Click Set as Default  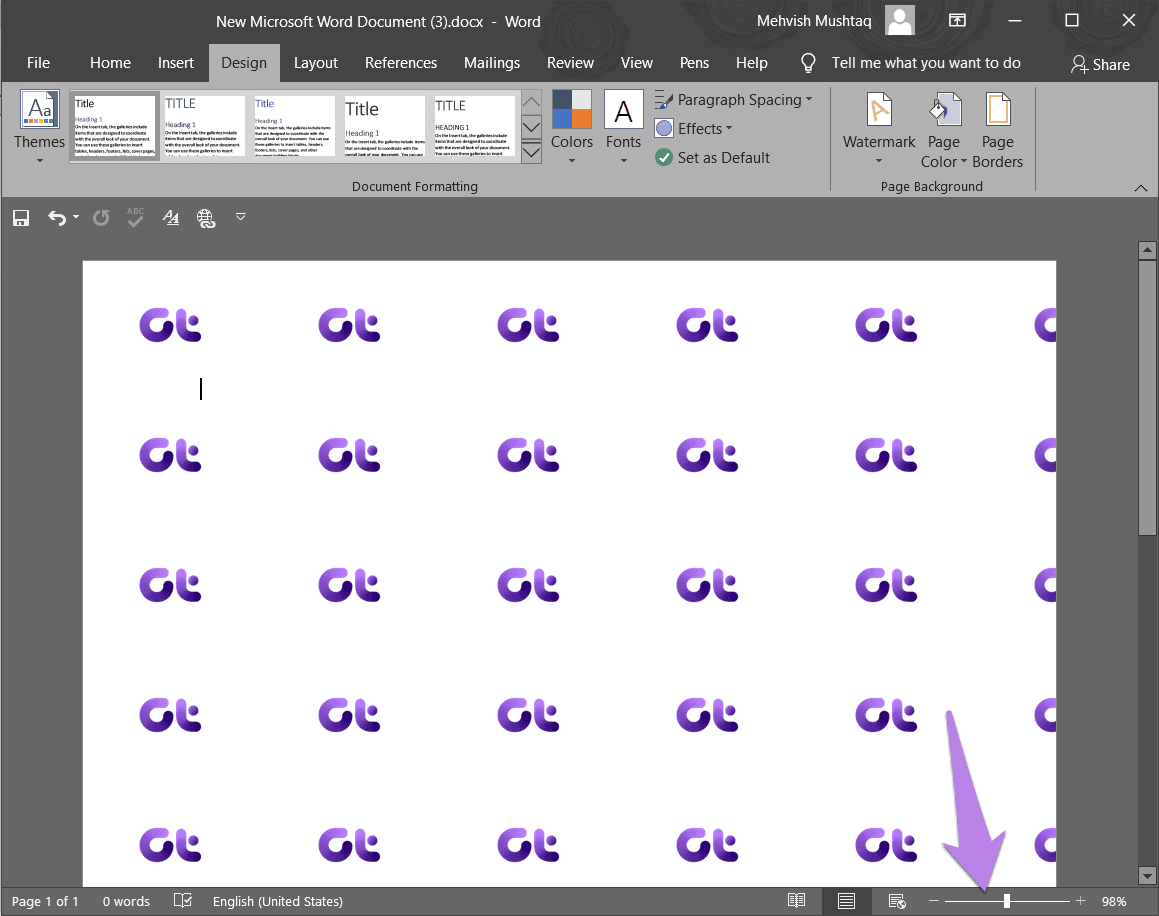coord(713,157)
